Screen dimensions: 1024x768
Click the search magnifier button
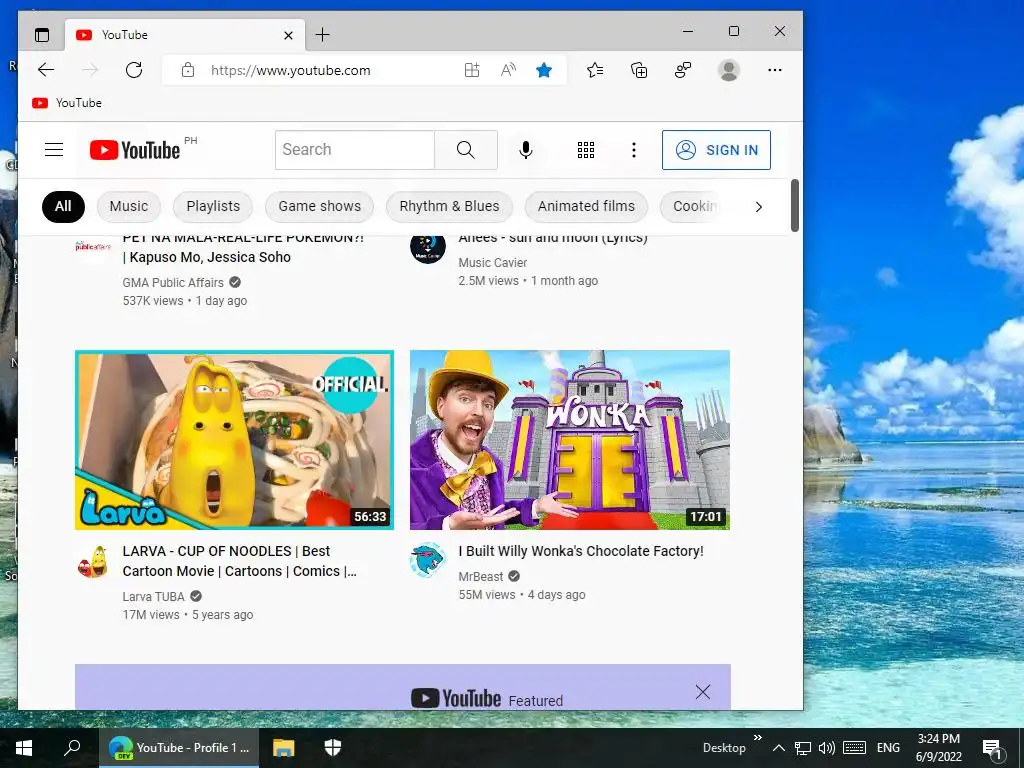tap(466, 150)
